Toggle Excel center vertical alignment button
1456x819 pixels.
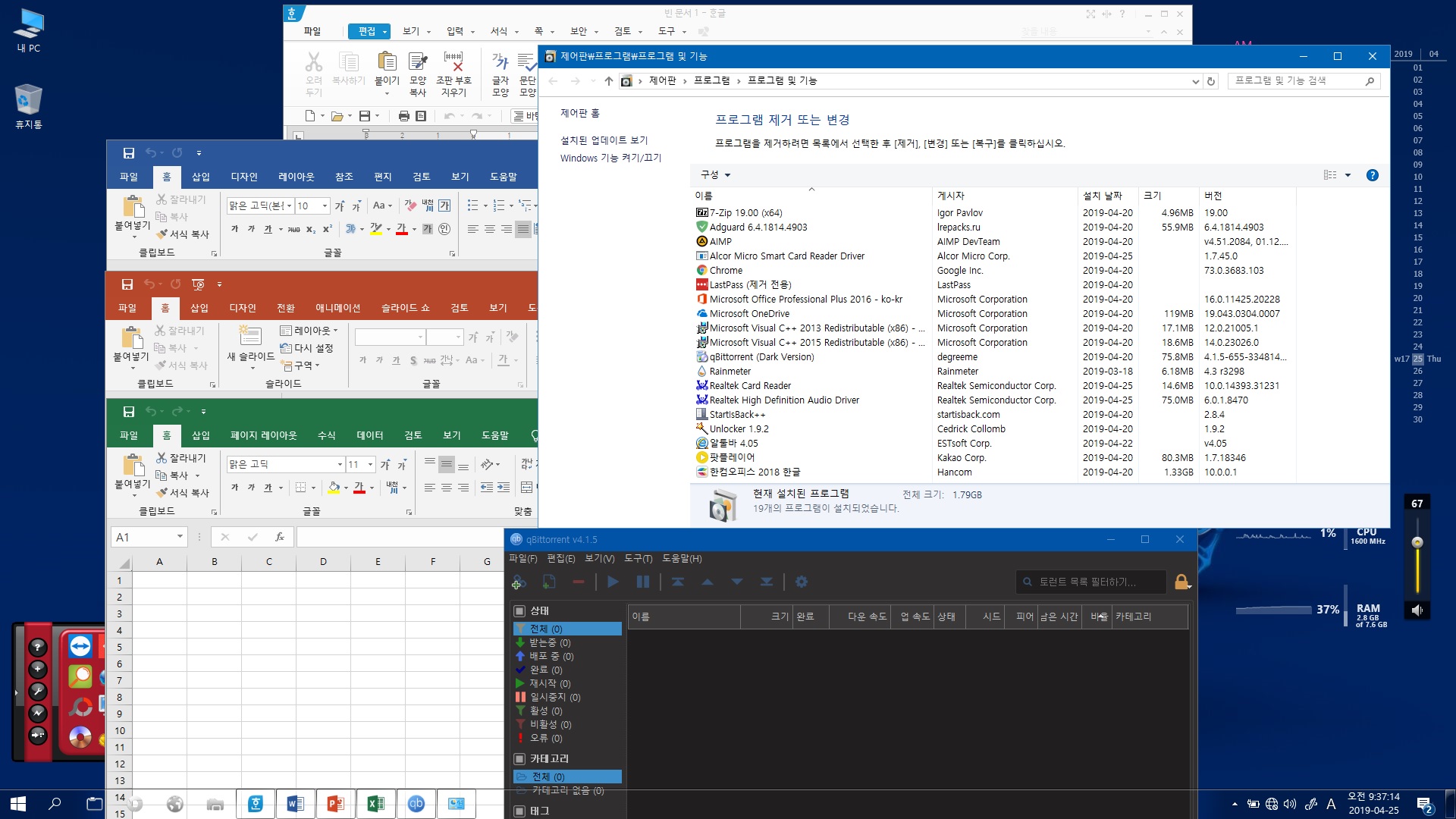(447, 464)
